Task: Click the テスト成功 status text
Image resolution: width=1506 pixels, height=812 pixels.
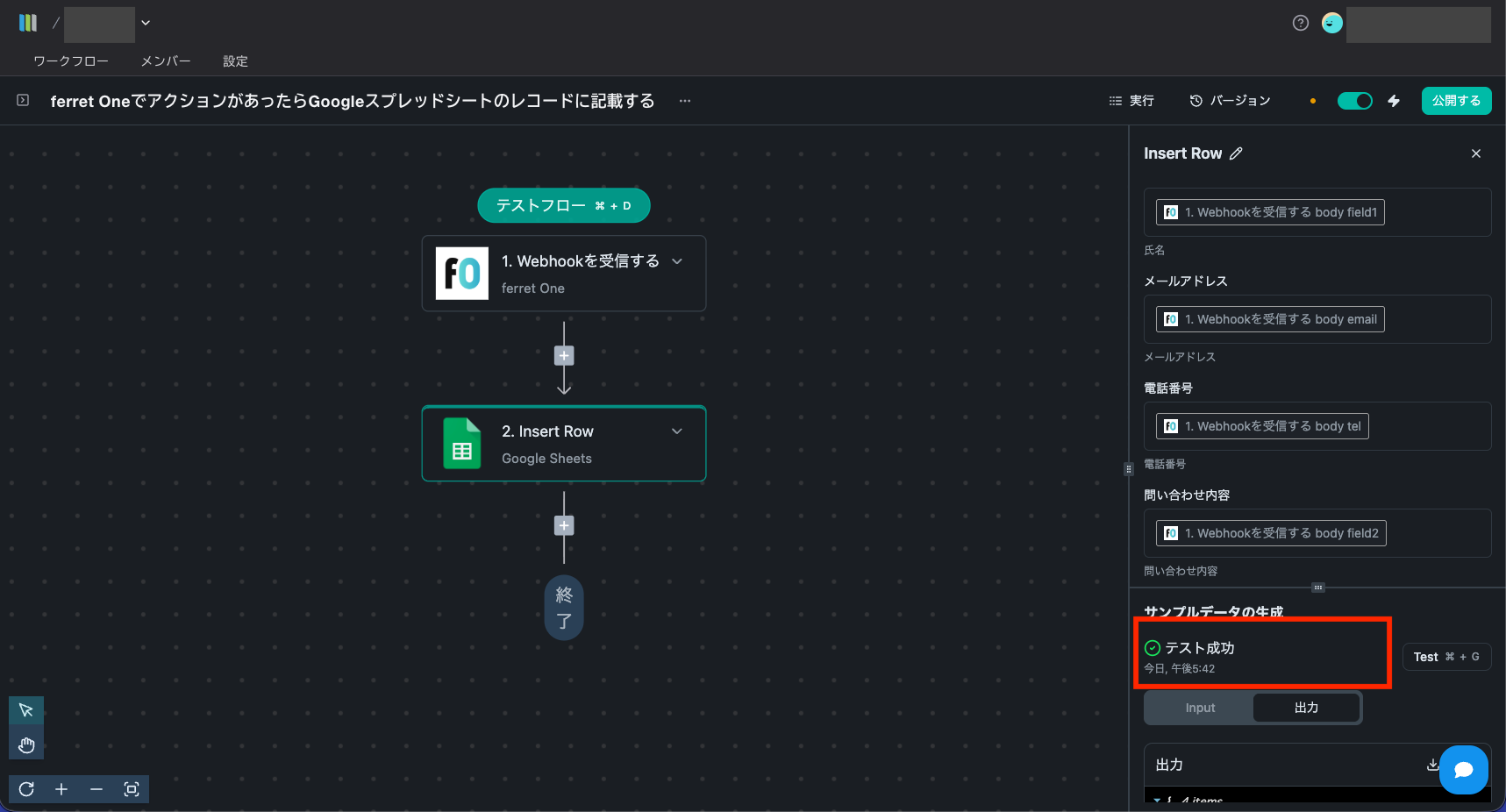Action: 1199,648
